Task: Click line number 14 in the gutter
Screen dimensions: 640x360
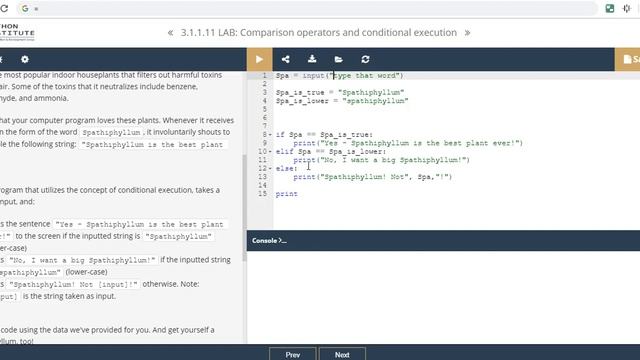Action: (262, 185)
